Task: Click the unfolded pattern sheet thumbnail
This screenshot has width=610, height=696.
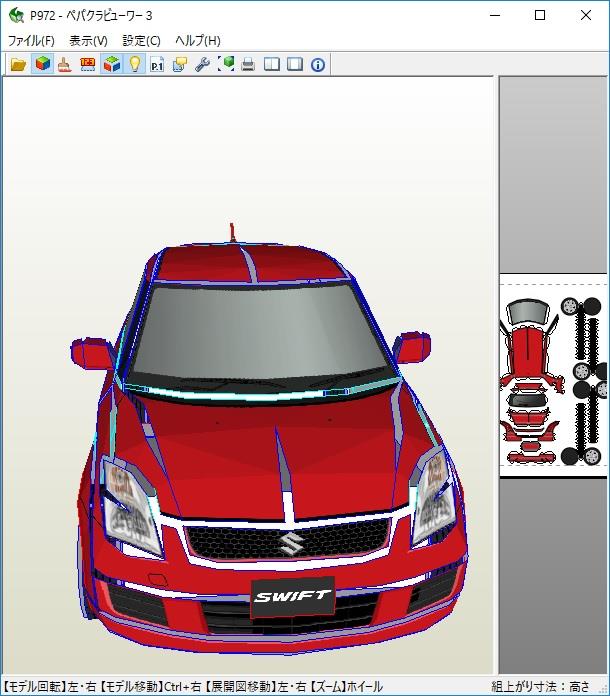Action: [553, 376]
